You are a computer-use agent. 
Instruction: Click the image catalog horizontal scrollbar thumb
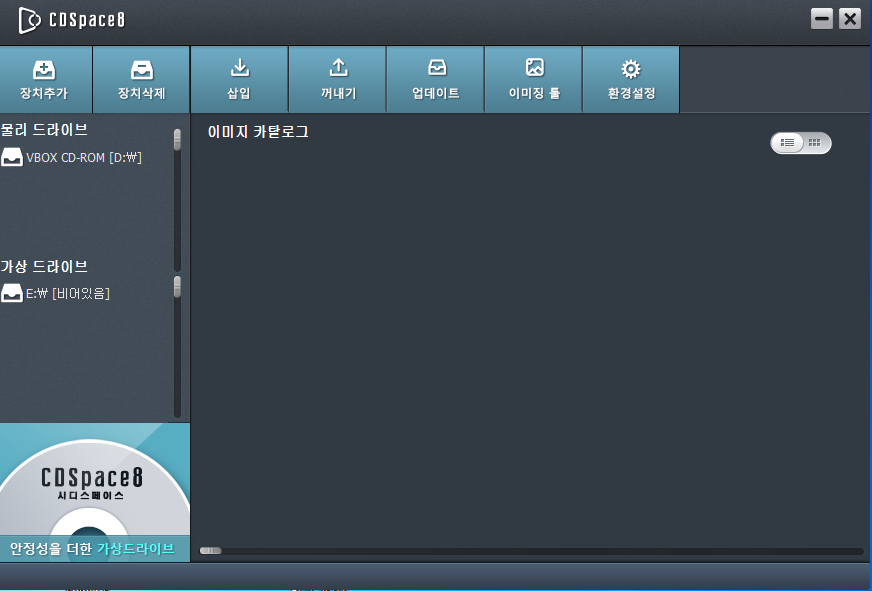coord(211,550)
